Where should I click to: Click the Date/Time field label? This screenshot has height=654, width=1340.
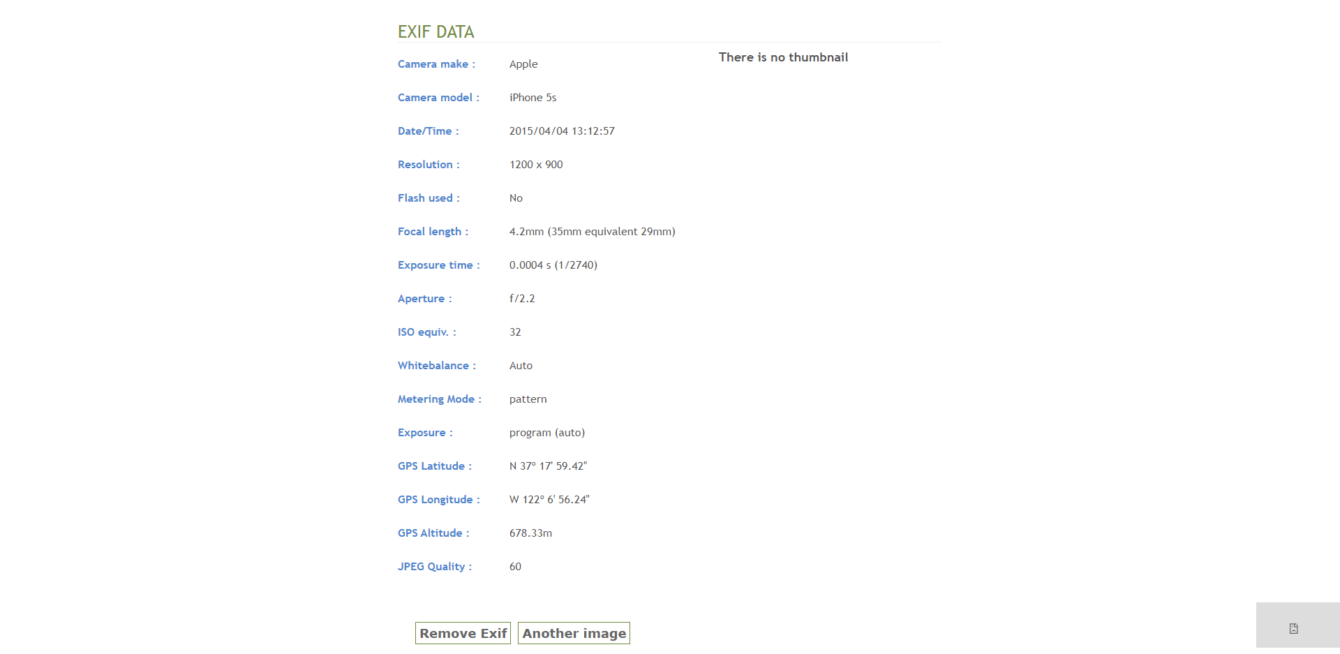pyautogui.click(x=428, y=131)
